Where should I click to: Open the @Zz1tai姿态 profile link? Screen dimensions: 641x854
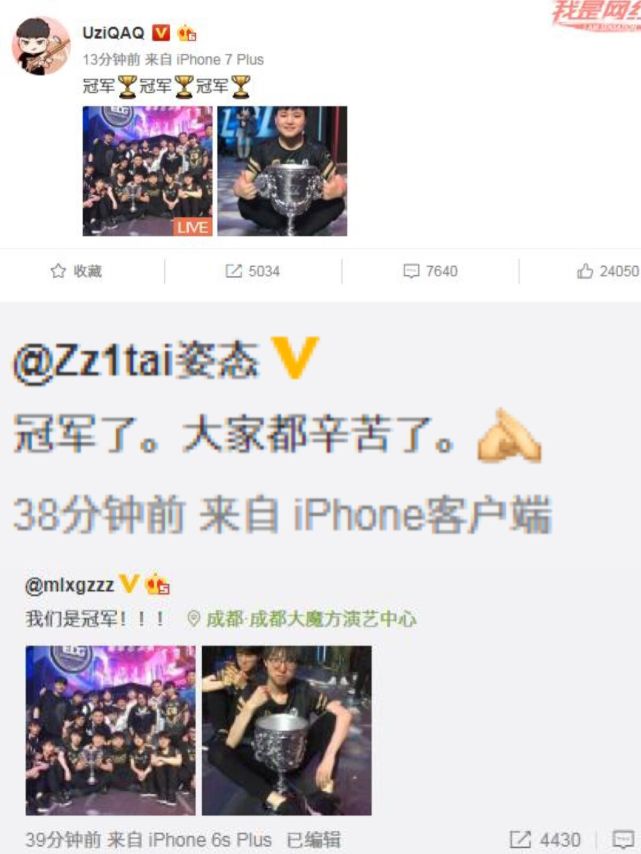136,359
